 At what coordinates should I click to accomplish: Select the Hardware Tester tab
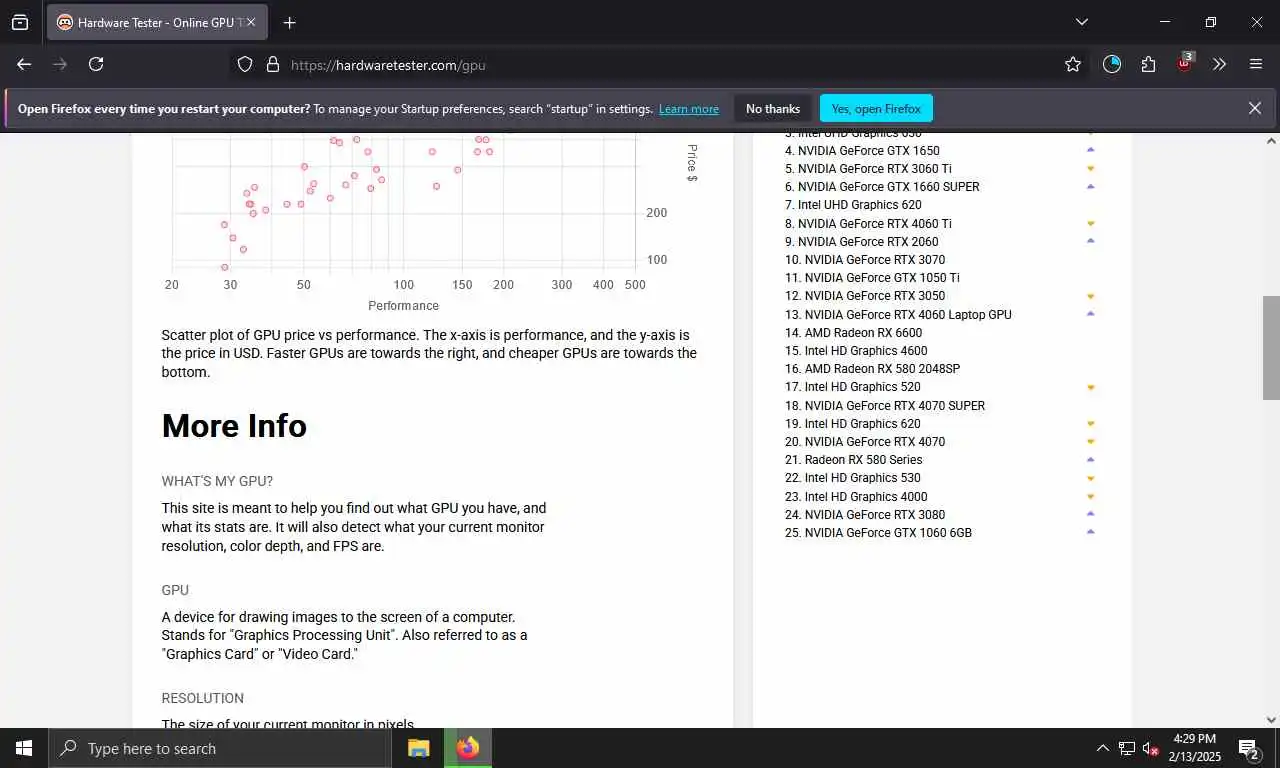(x=157, y=22)
